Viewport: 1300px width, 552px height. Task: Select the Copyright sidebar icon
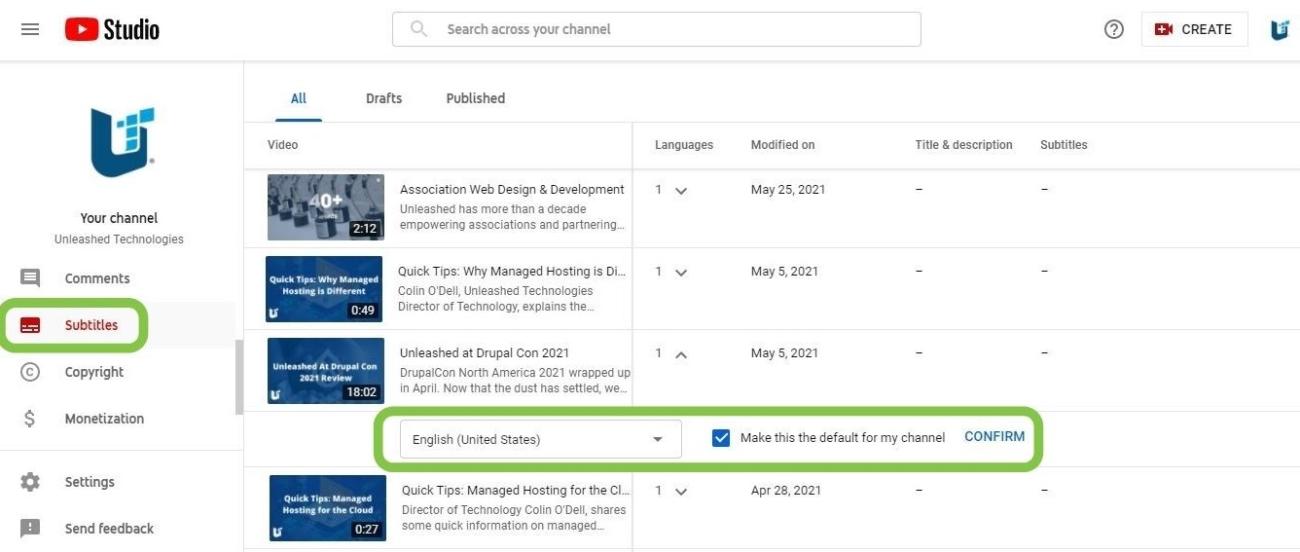tap(30, 372)
